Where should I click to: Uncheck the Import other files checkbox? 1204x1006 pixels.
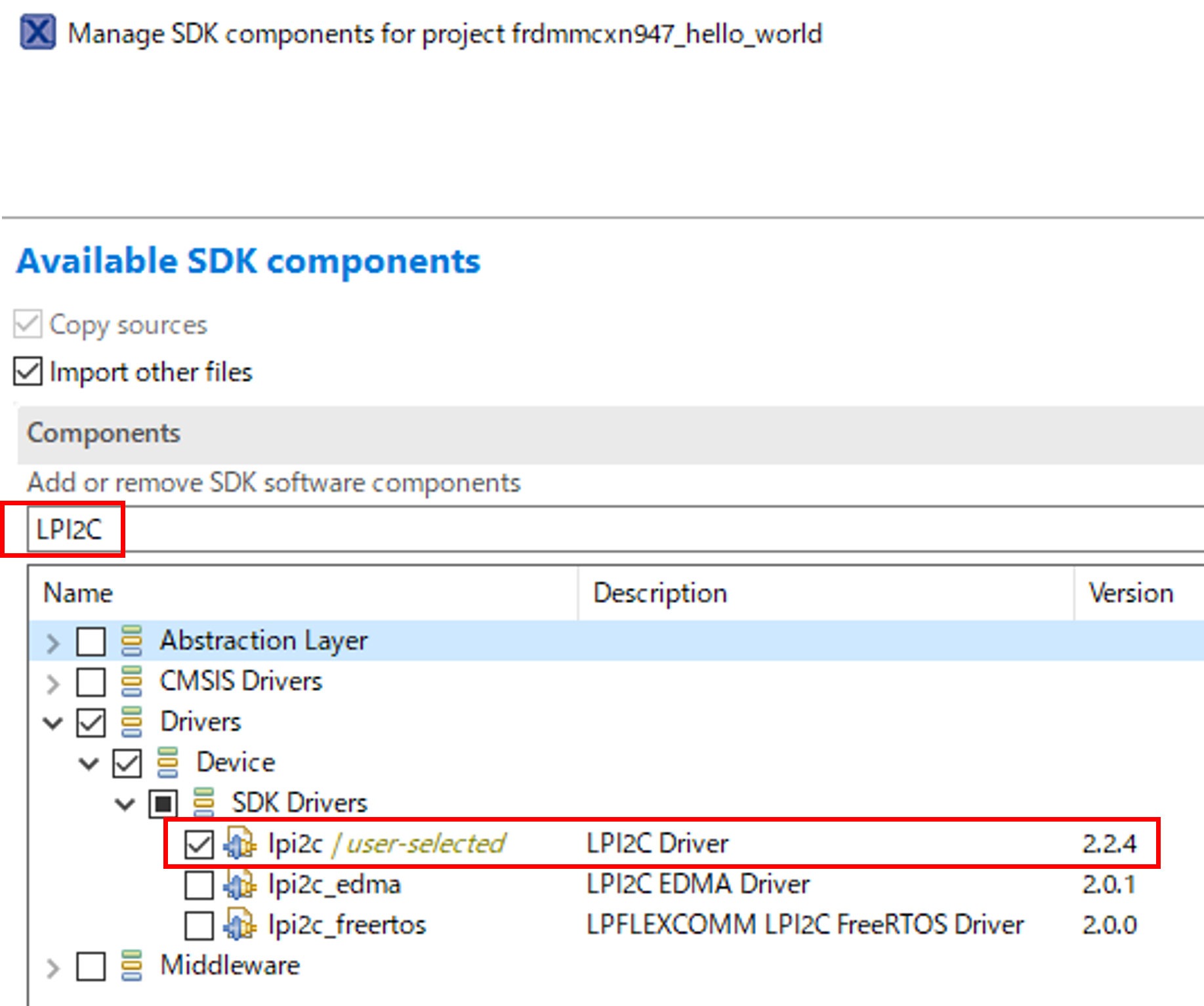pyautogui.click(x=28, y=371)
